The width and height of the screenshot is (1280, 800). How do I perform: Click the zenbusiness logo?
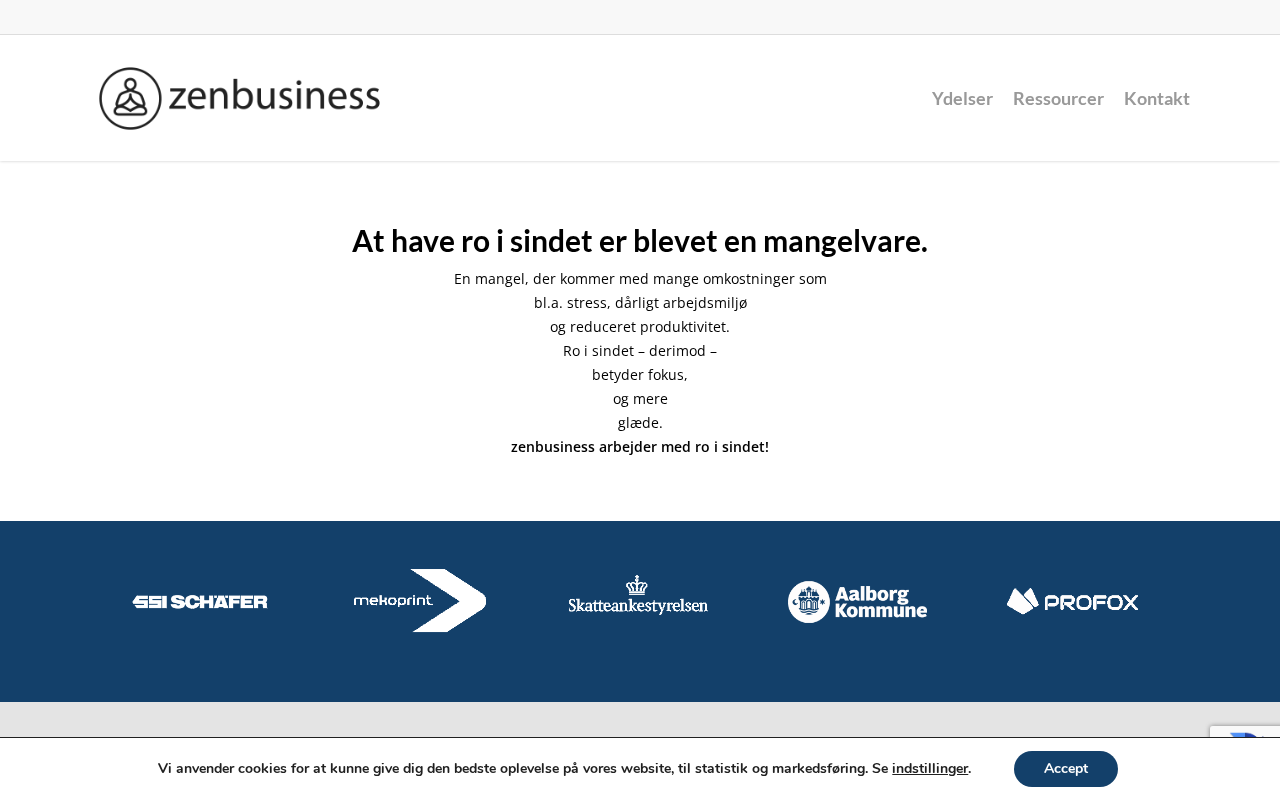point(240,98)
